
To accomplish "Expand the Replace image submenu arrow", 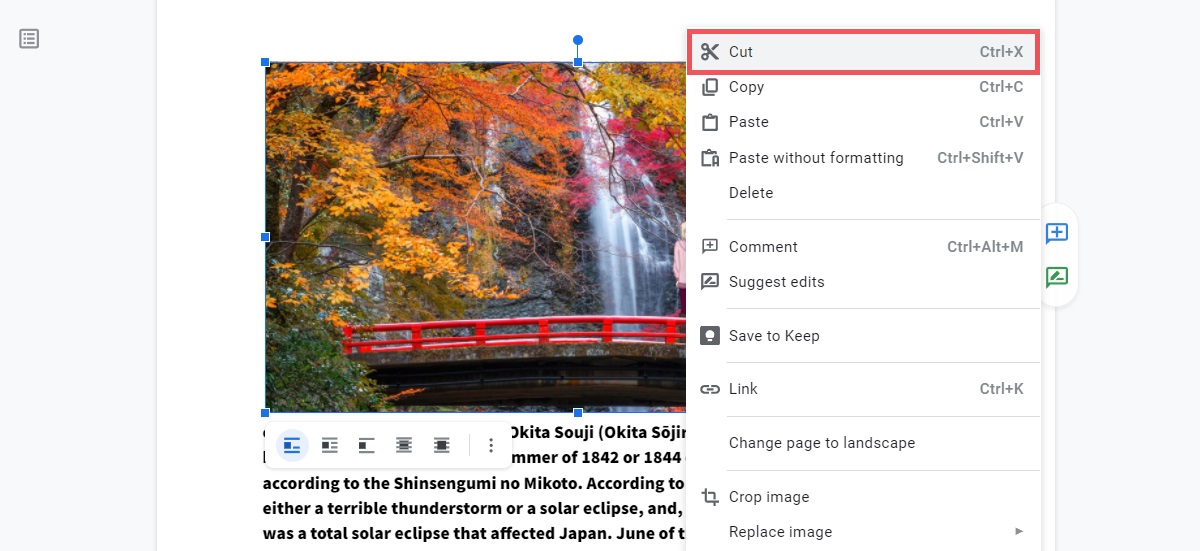I will [x=1019, y=531].
